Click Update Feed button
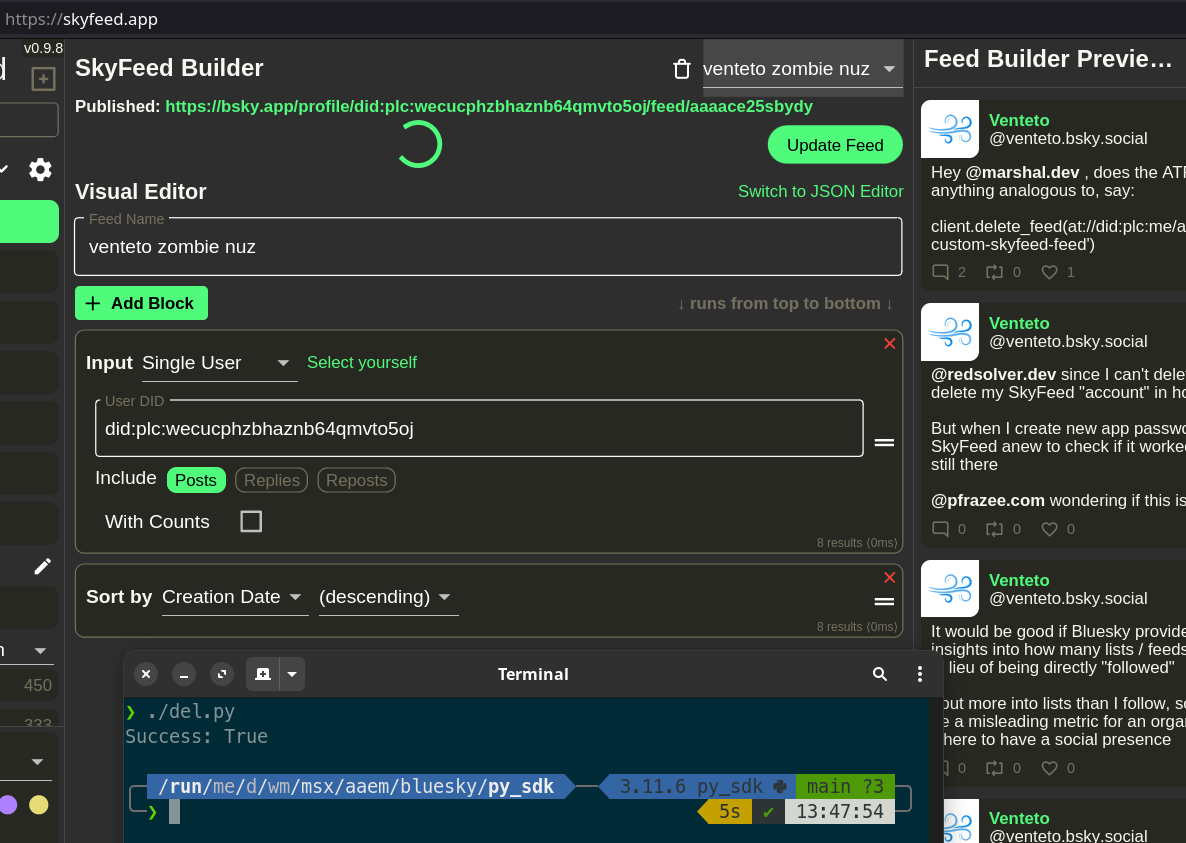Viewport: 1186px width, 843px height. (x=835, y=144)
